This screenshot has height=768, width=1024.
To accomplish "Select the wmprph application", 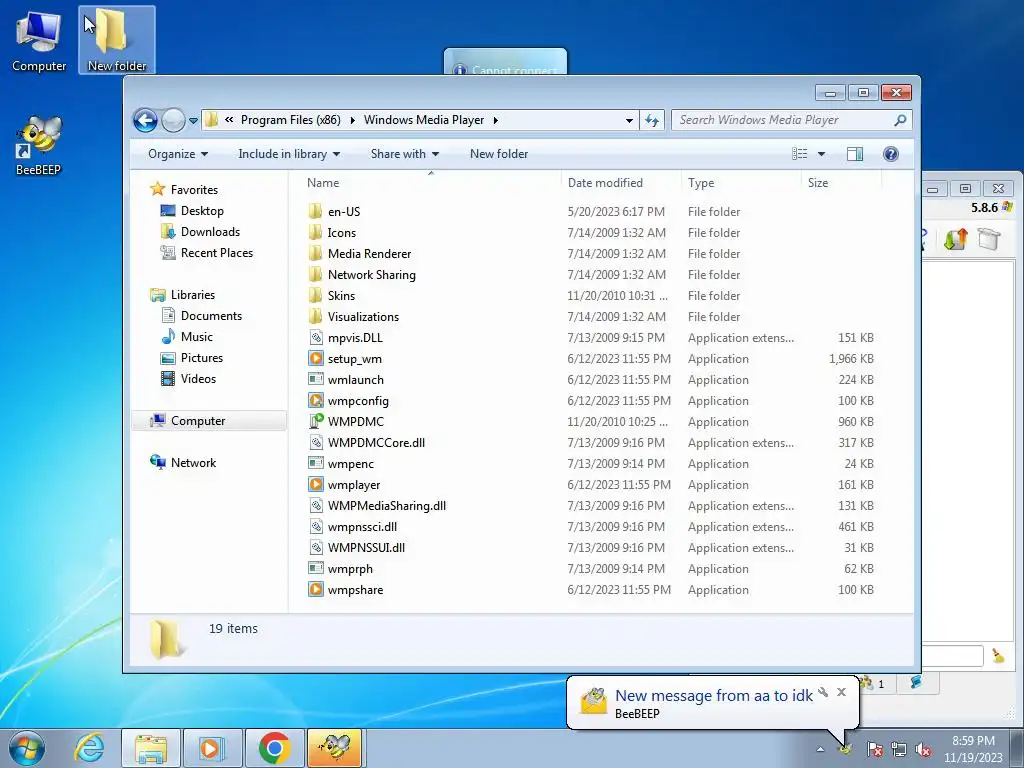I will (x=350, y=569).
